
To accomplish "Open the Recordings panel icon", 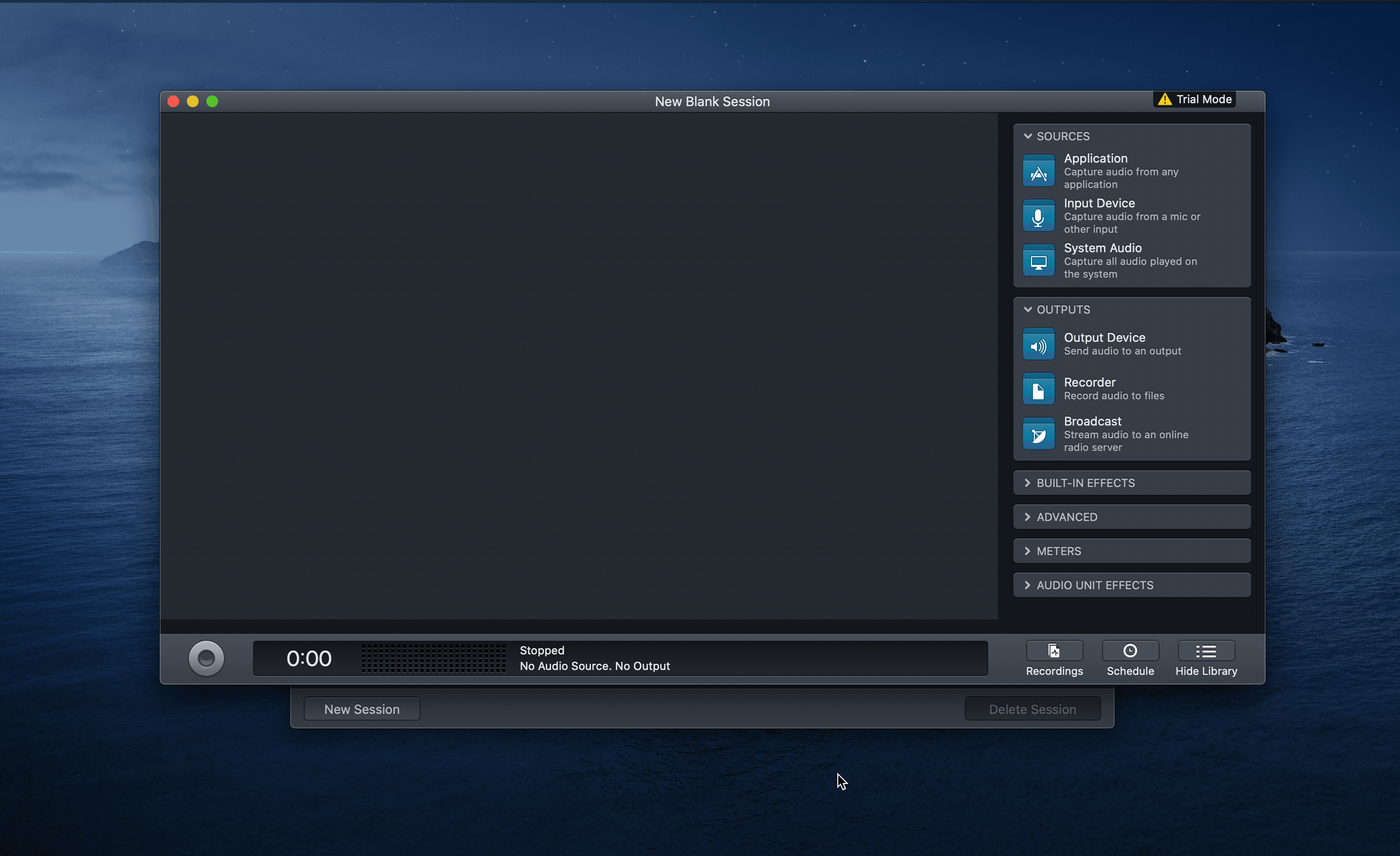I will (x=1054, y=651).
